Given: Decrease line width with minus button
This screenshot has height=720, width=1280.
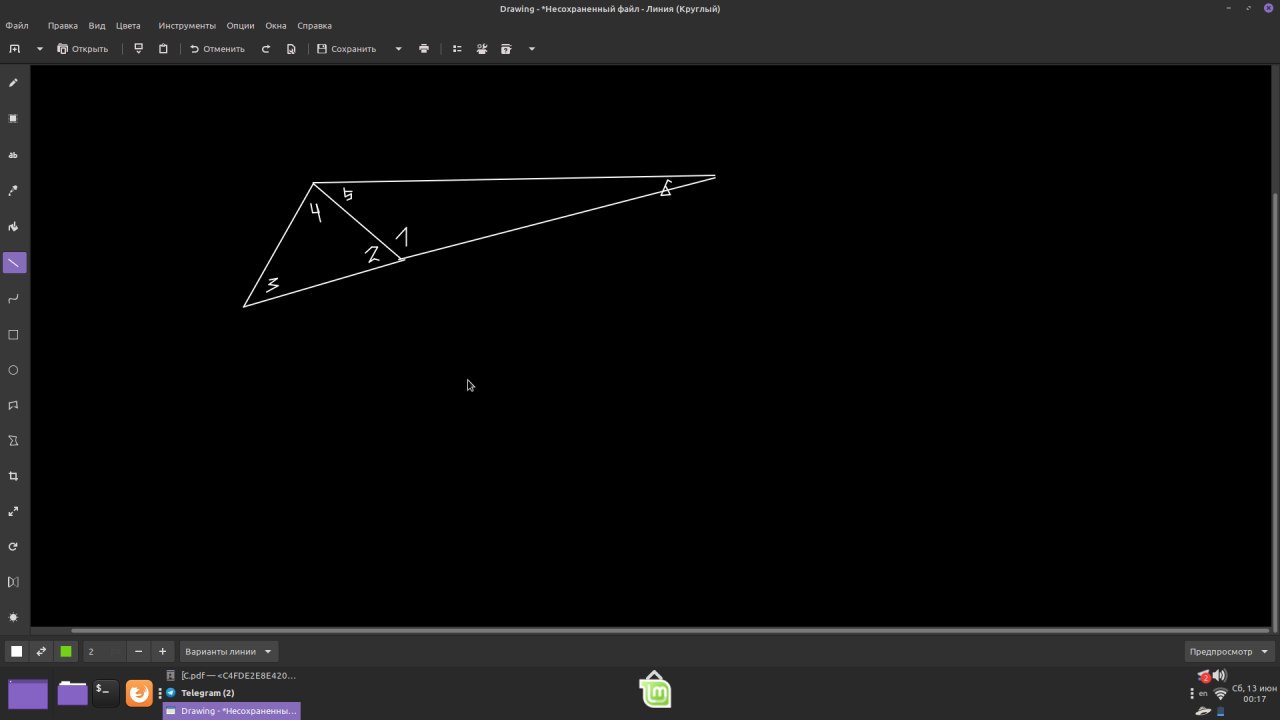Looking at the screenshot, I should point(138,651).
